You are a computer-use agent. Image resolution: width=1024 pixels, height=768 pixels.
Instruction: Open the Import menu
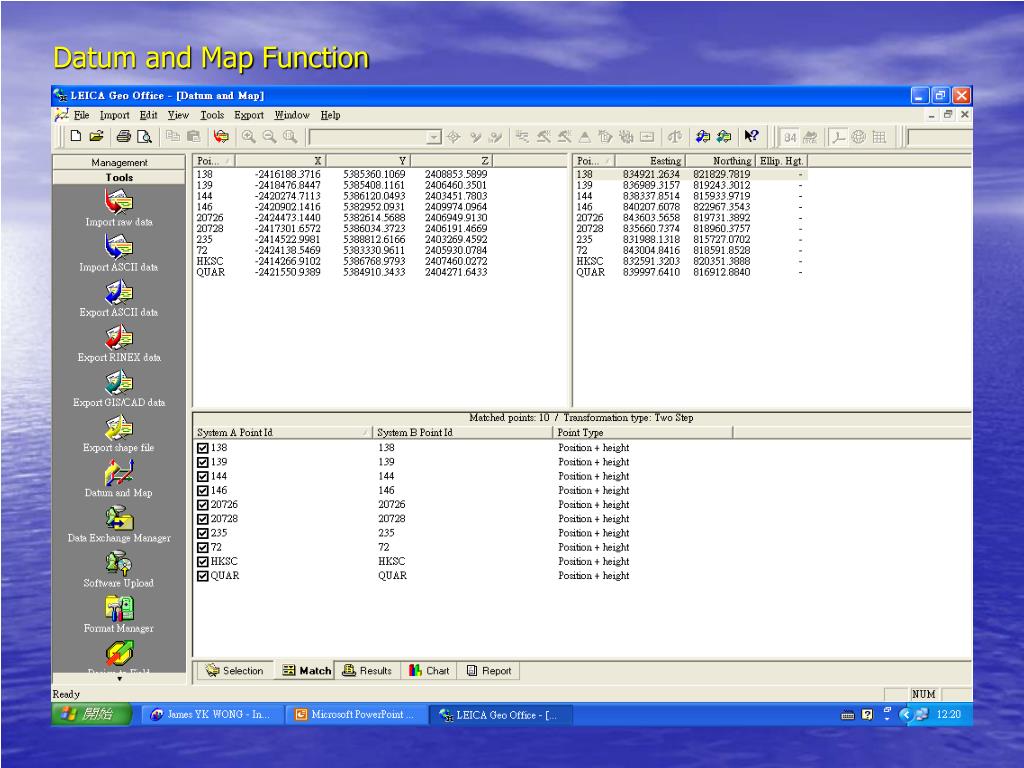(x=114, y=115)
